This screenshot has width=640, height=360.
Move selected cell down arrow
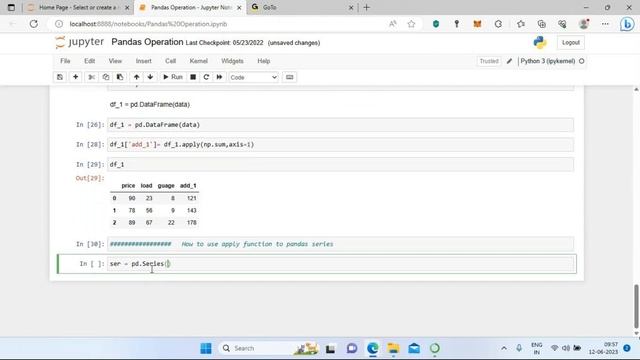coord(150,77)
